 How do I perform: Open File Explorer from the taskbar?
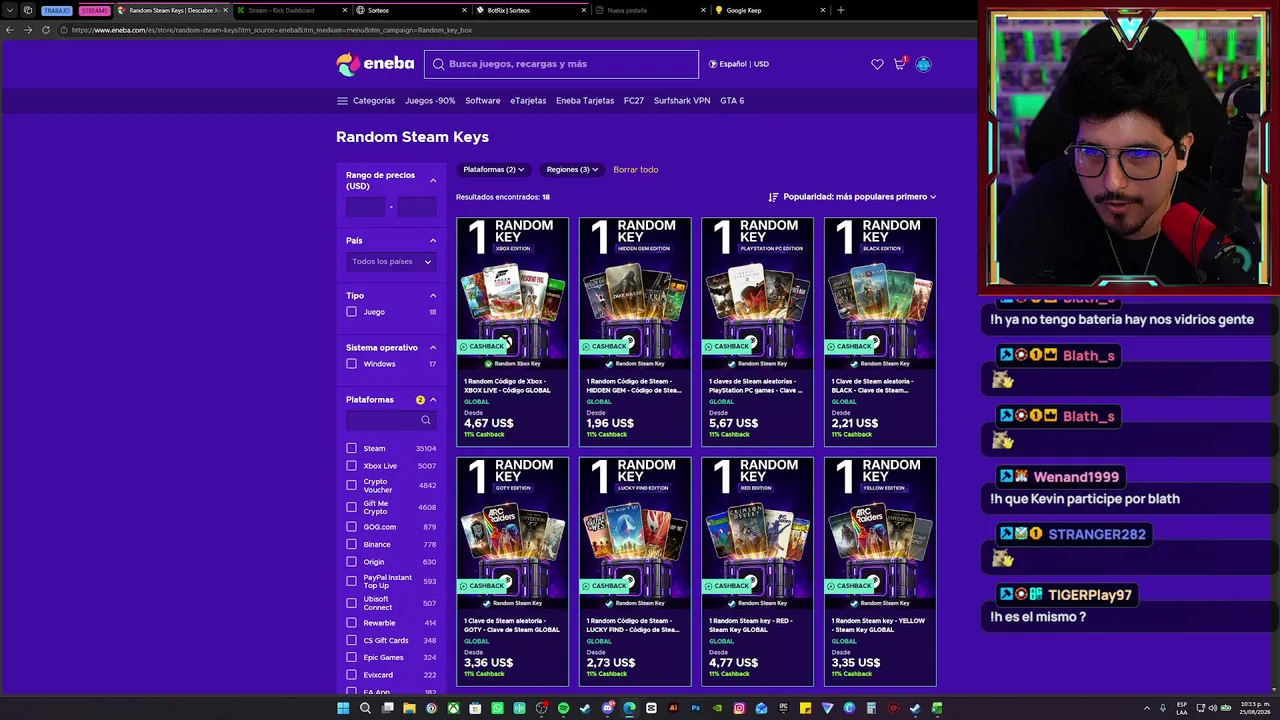coord(409,708)
